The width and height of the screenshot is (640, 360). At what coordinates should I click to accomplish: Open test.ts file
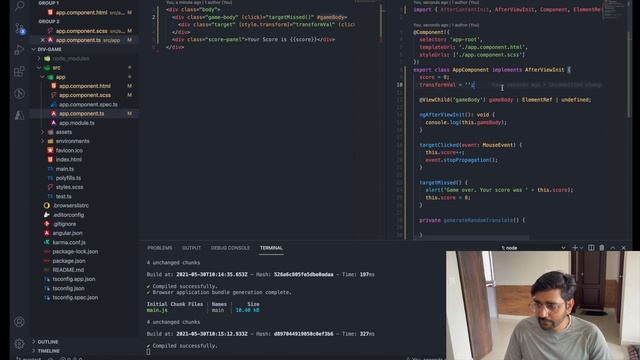pyautogui.click(x=63, y=196)
